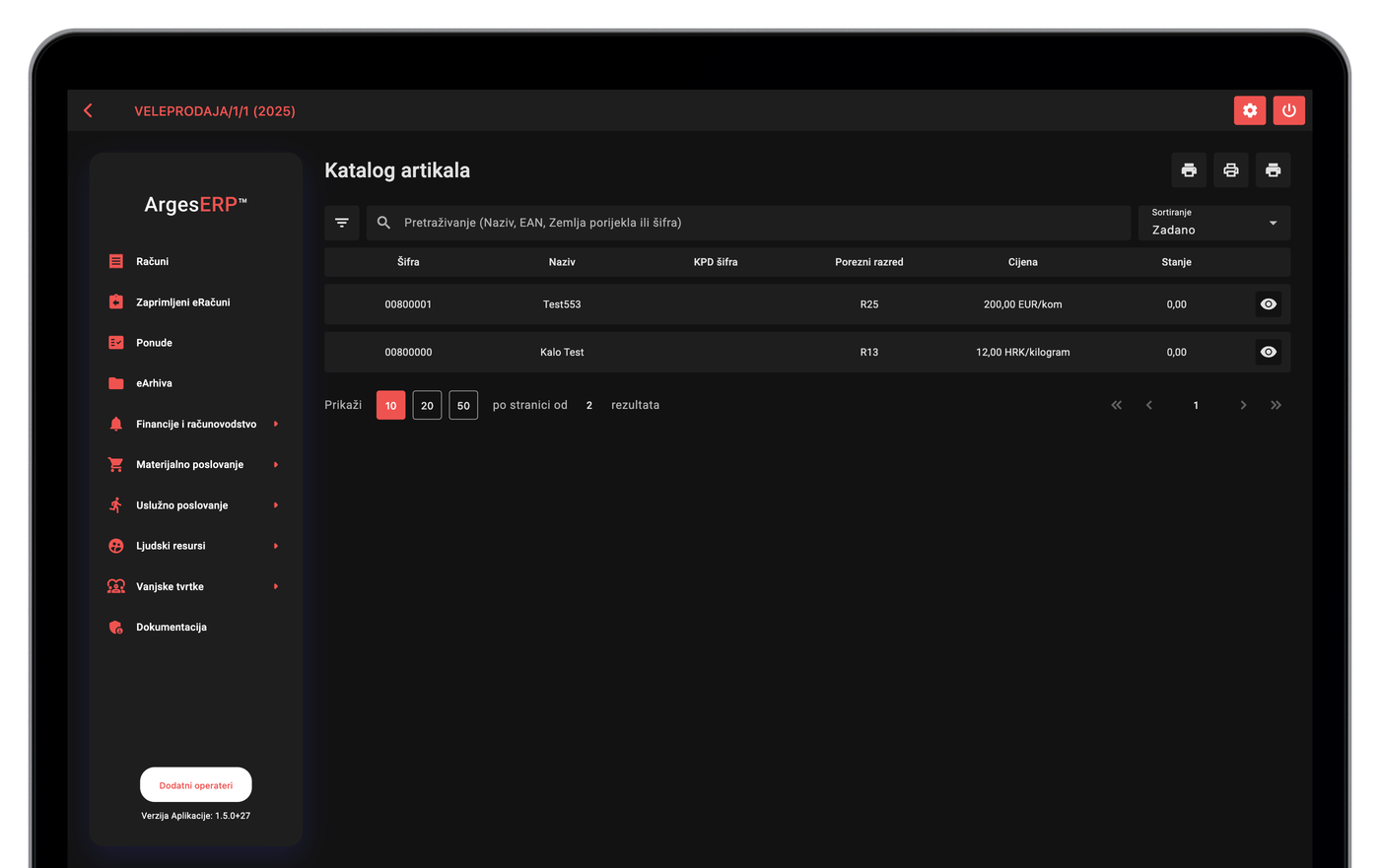Select page number 1 in pagination
This screenshot has height=868, width=1380.
1196,405
